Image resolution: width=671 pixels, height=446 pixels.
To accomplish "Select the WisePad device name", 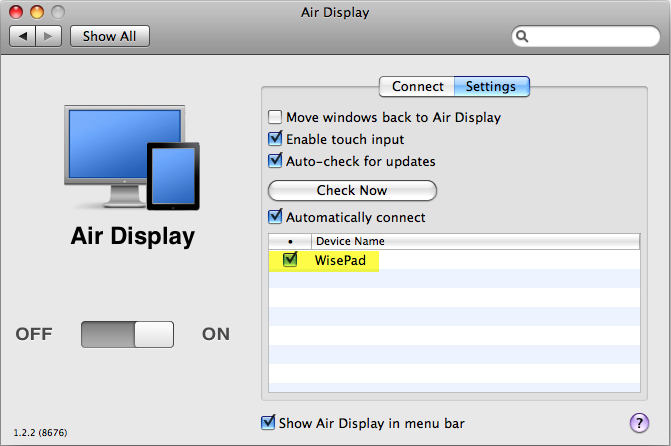I will click(x=340, y=260).
